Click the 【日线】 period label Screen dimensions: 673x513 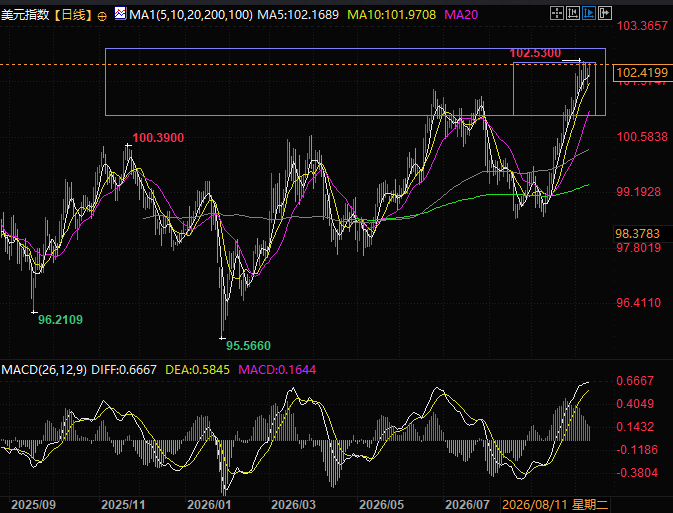coord(74,15)
